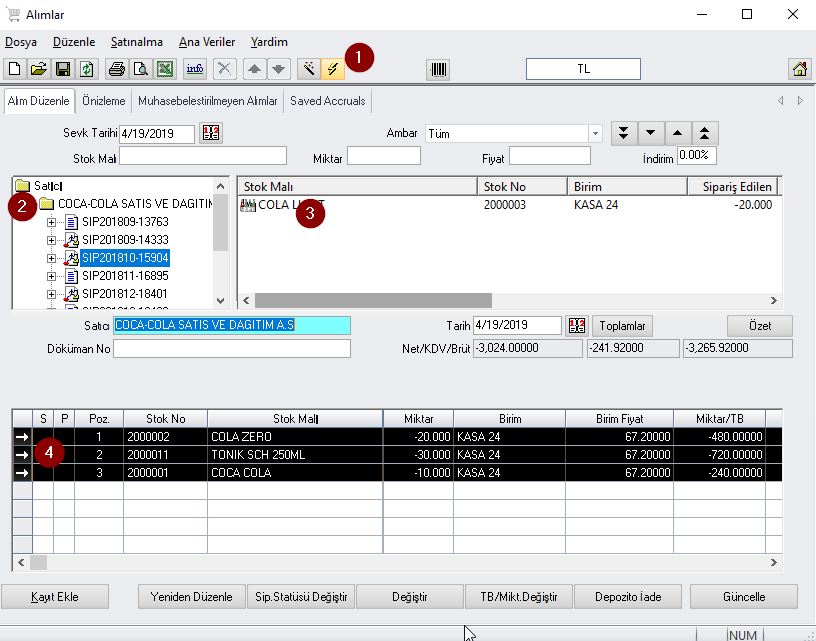Print using the printer toolbar icon
Screen dimensions: 816x641
(x=117, y=69)
